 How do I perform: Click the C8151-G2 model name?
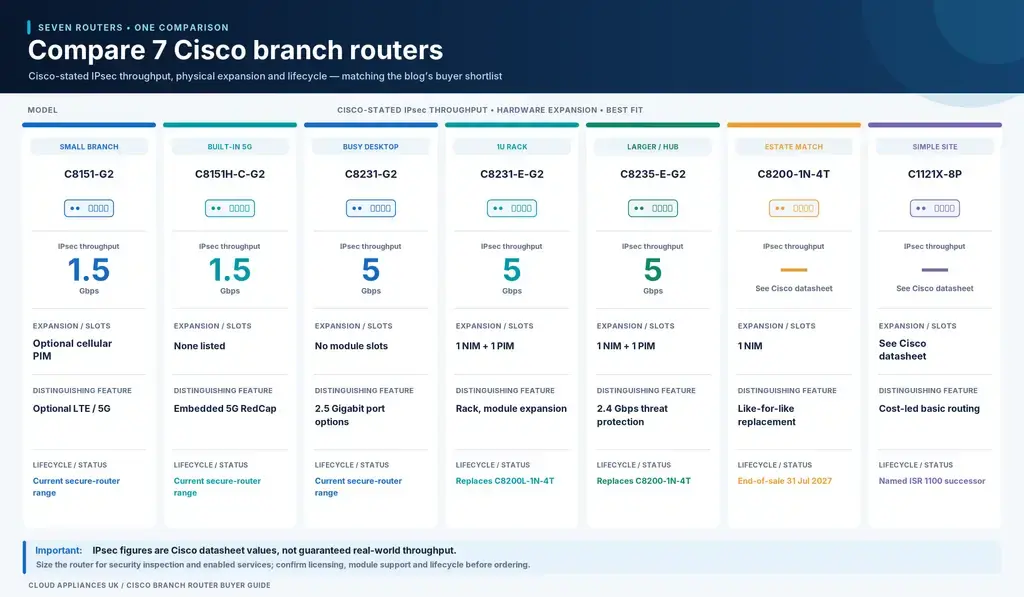89,174
